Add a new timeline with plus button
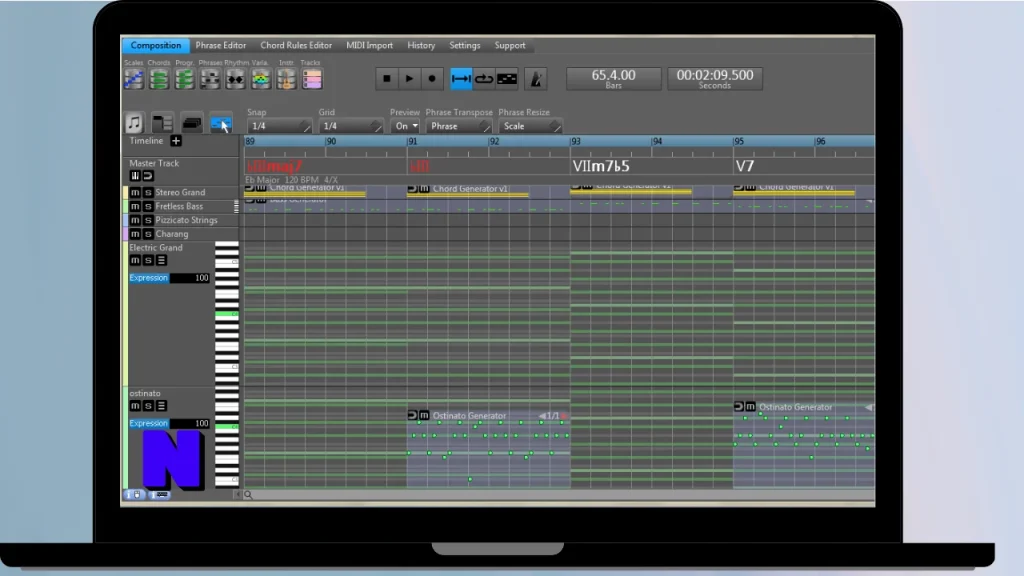The image size is (1024, 576). [176, 141]
